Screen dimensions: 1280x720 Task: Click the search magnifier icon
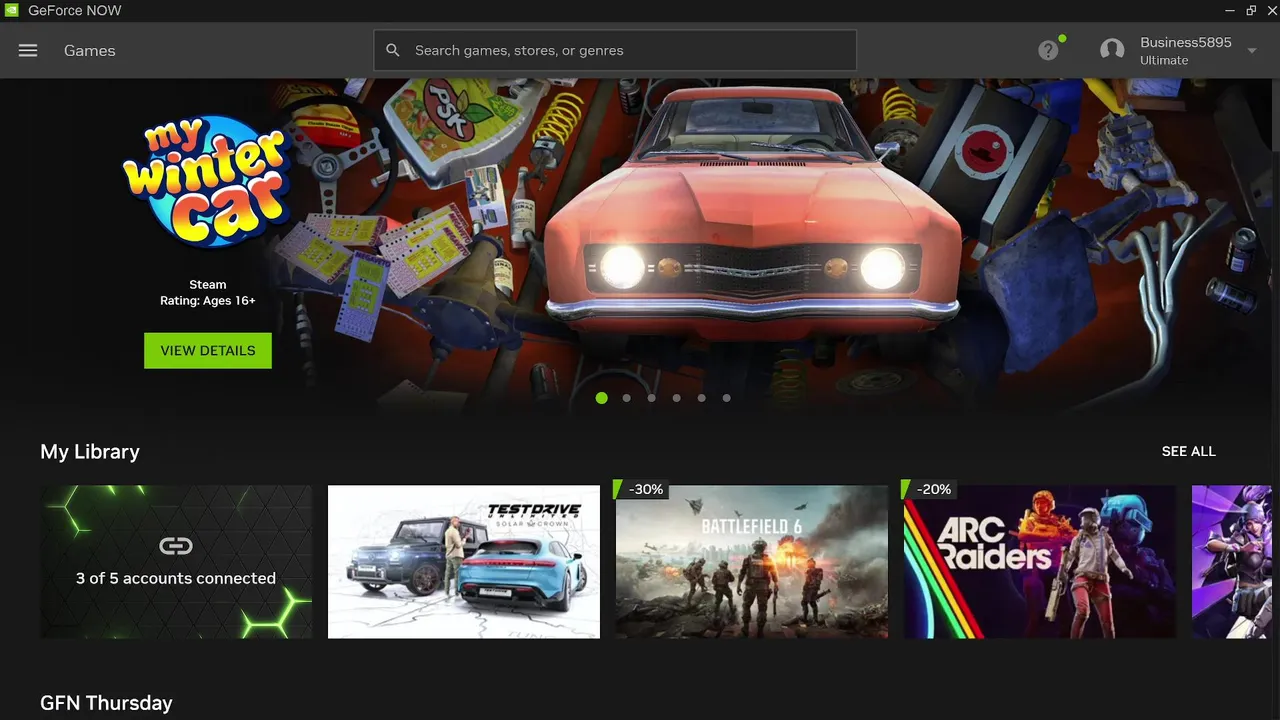[393, 50]
